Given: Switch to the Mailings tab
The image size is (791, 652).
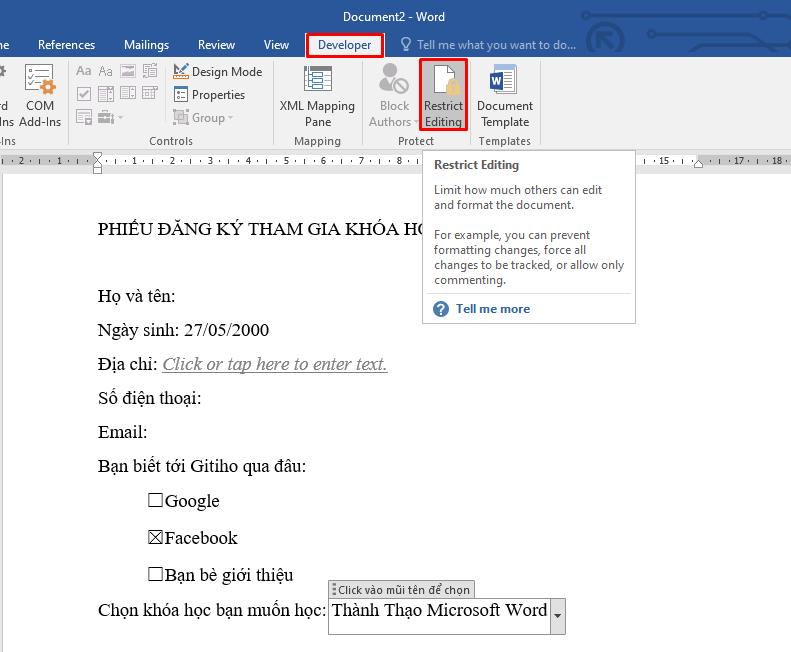Looking at the screenshot, I should coord(146,45).
